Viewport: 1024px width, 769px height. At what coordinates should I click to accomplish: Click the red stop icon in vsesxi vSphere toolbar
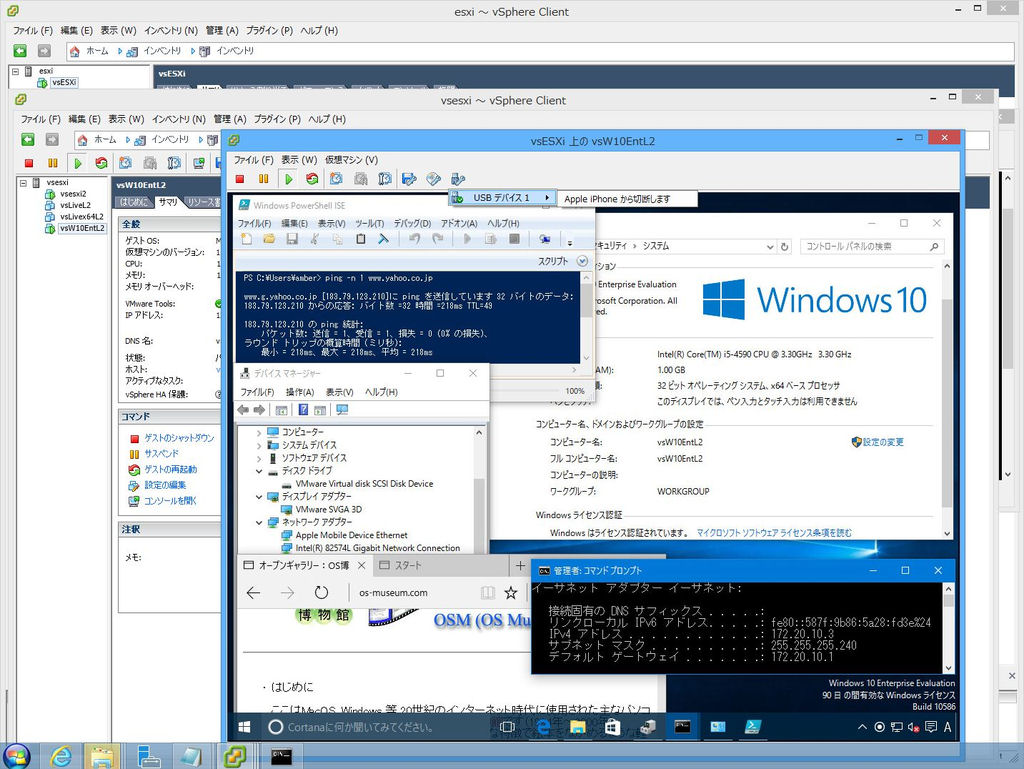point(29,163)
